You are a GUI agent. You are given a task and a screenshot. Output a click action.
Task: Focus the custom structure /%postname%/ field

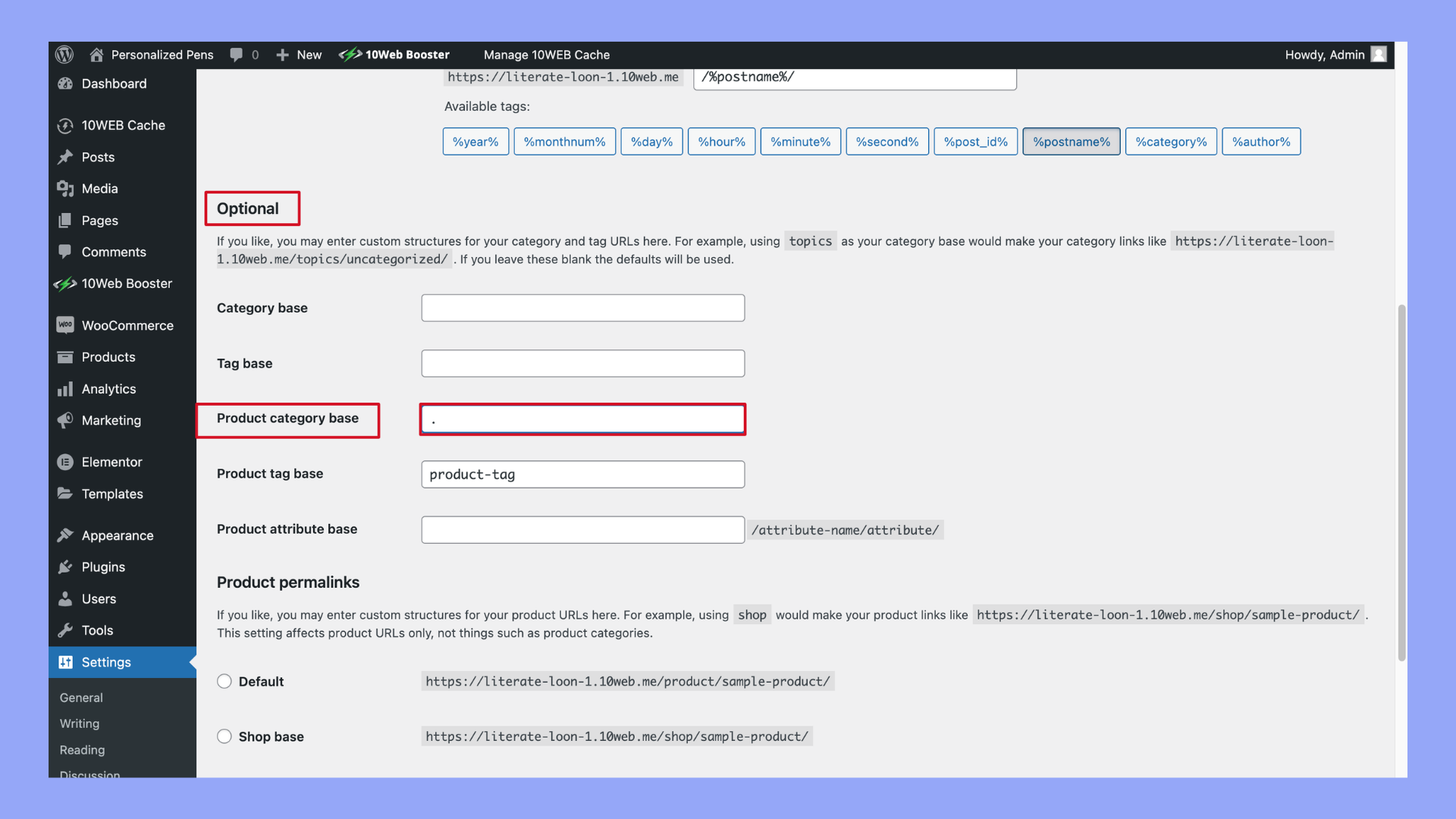855,78
